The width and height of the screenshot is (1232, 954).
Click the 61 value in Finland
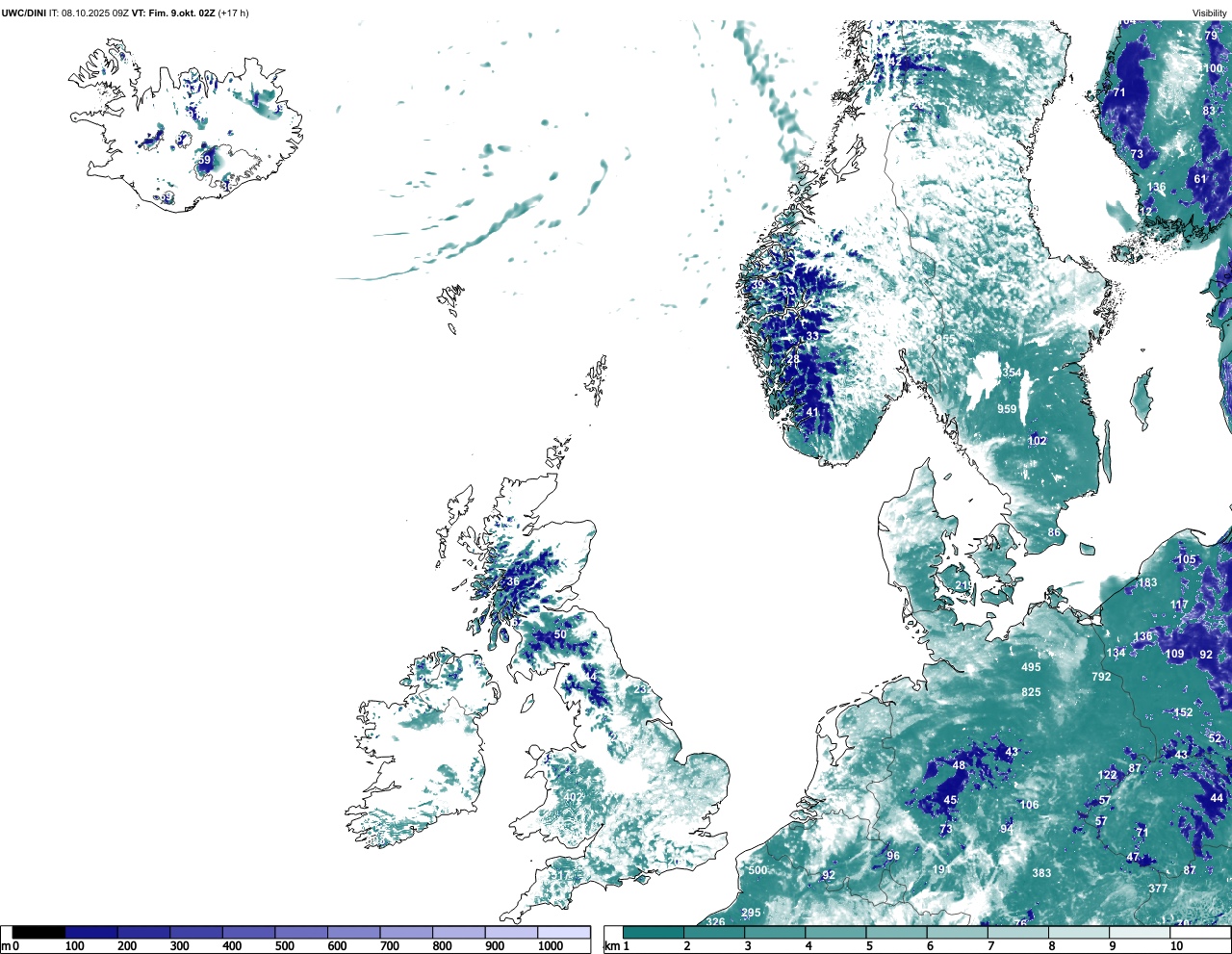[x=1200, y=179]
